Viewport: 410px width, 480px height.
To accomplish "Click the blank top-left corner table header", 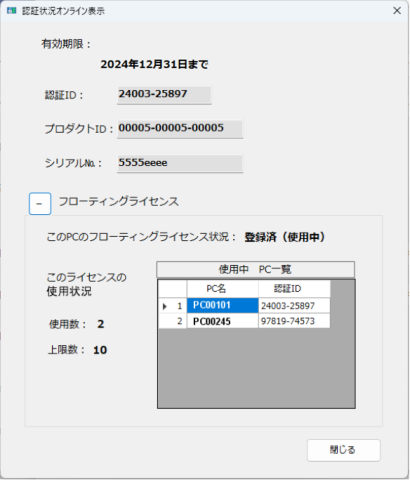I will tap(173, 289).
